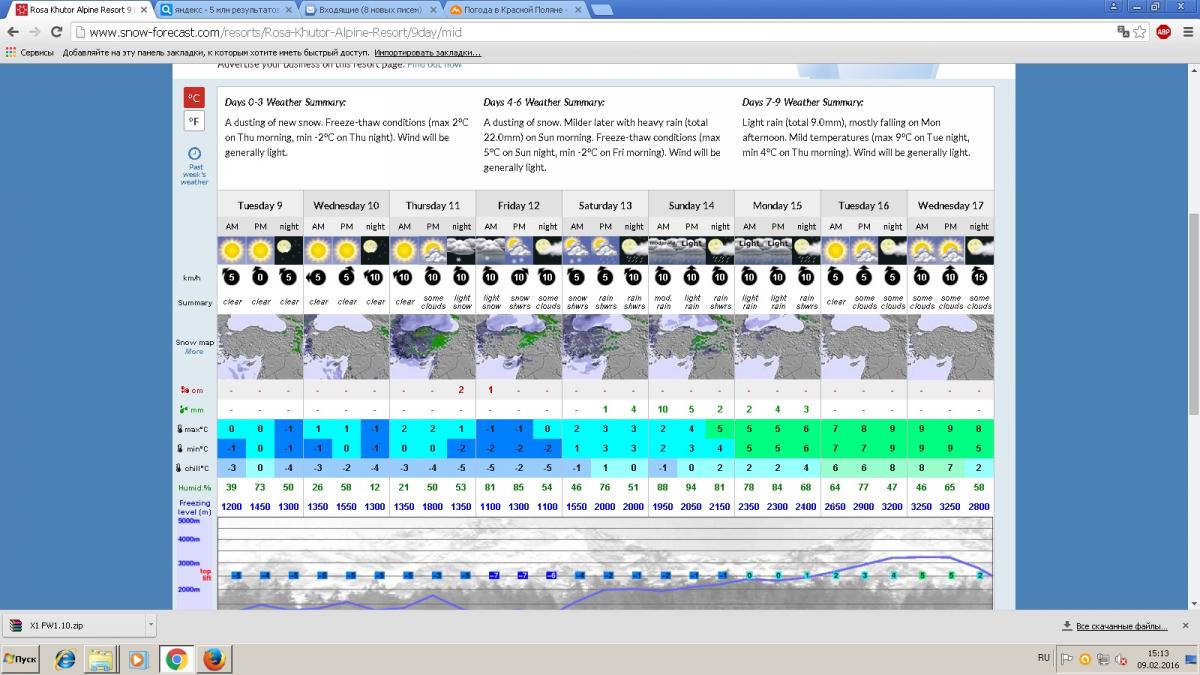Click the Thursday 11 night light snow icon

point(461,250)
